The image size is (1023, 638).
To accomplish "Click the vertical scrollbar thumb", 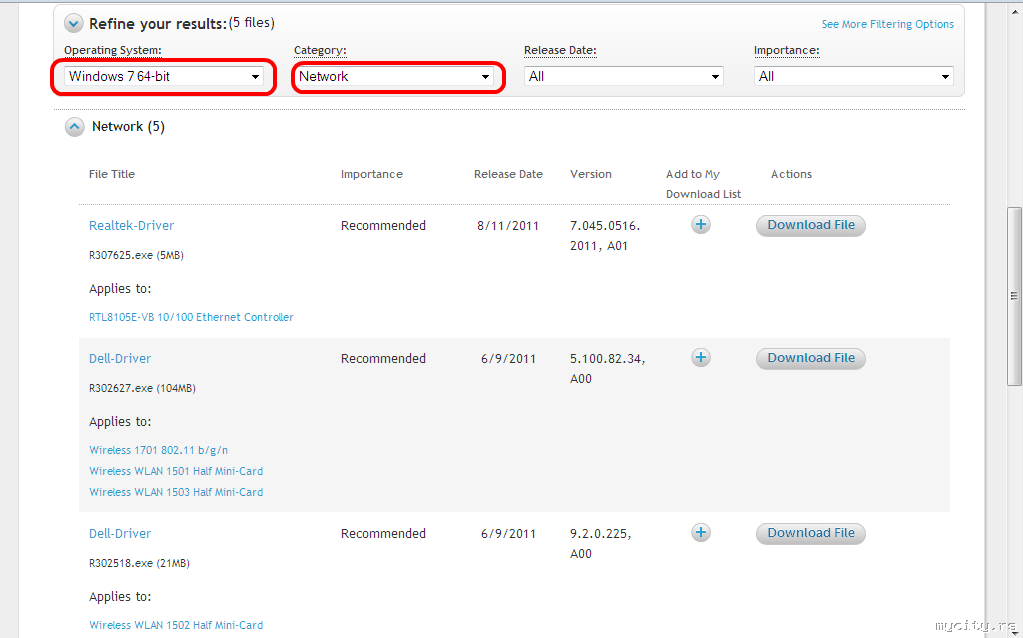I will coord(1015,296).
